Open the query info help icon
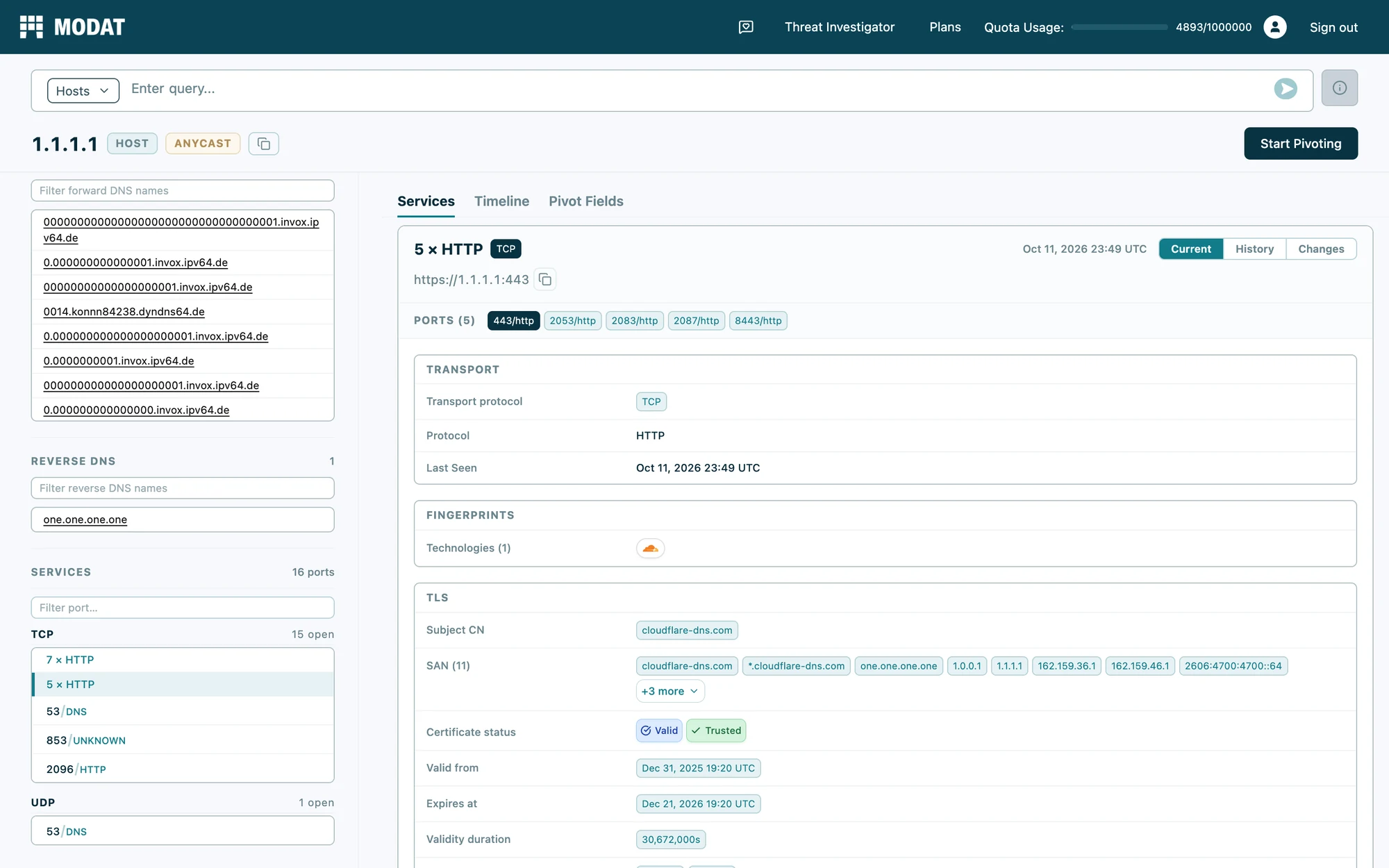1389x868 pixels. point(1339,87)
